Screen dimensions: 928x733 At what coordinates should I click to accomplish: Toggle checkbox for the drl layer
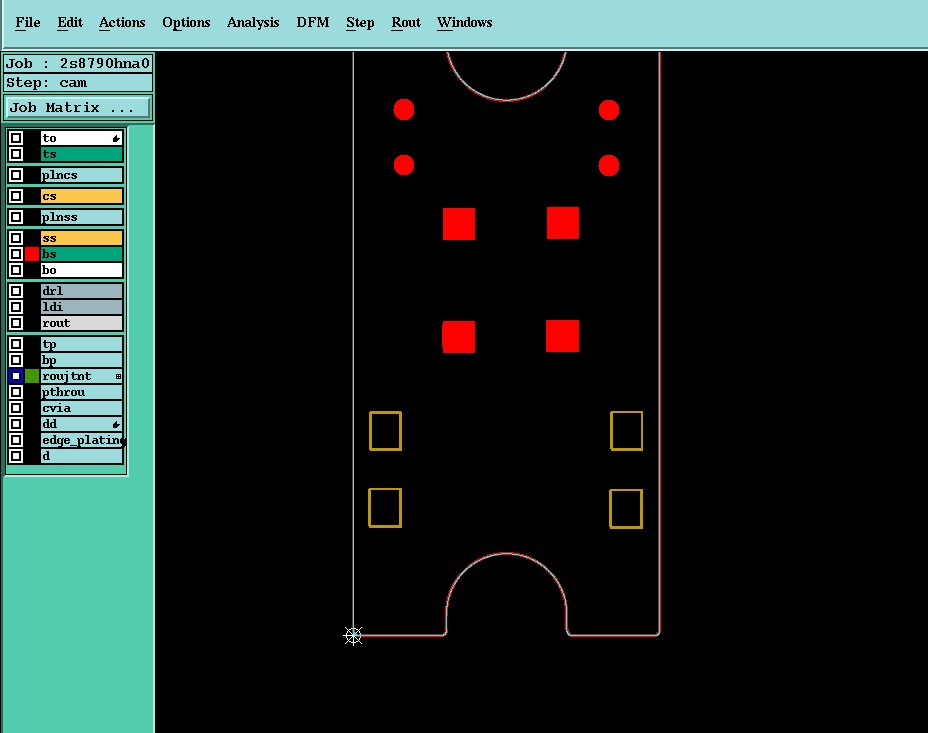[16, 290]
